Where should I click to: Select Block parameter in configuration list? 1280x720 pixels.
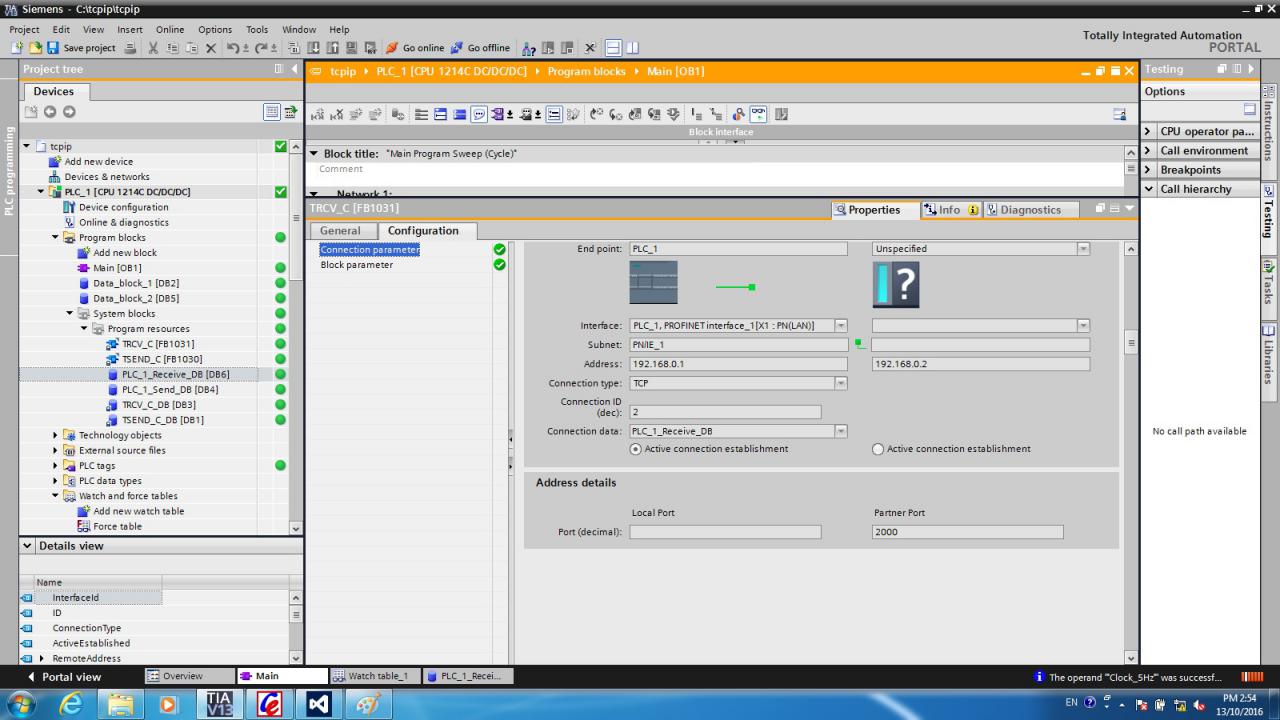tap(357, 265)
